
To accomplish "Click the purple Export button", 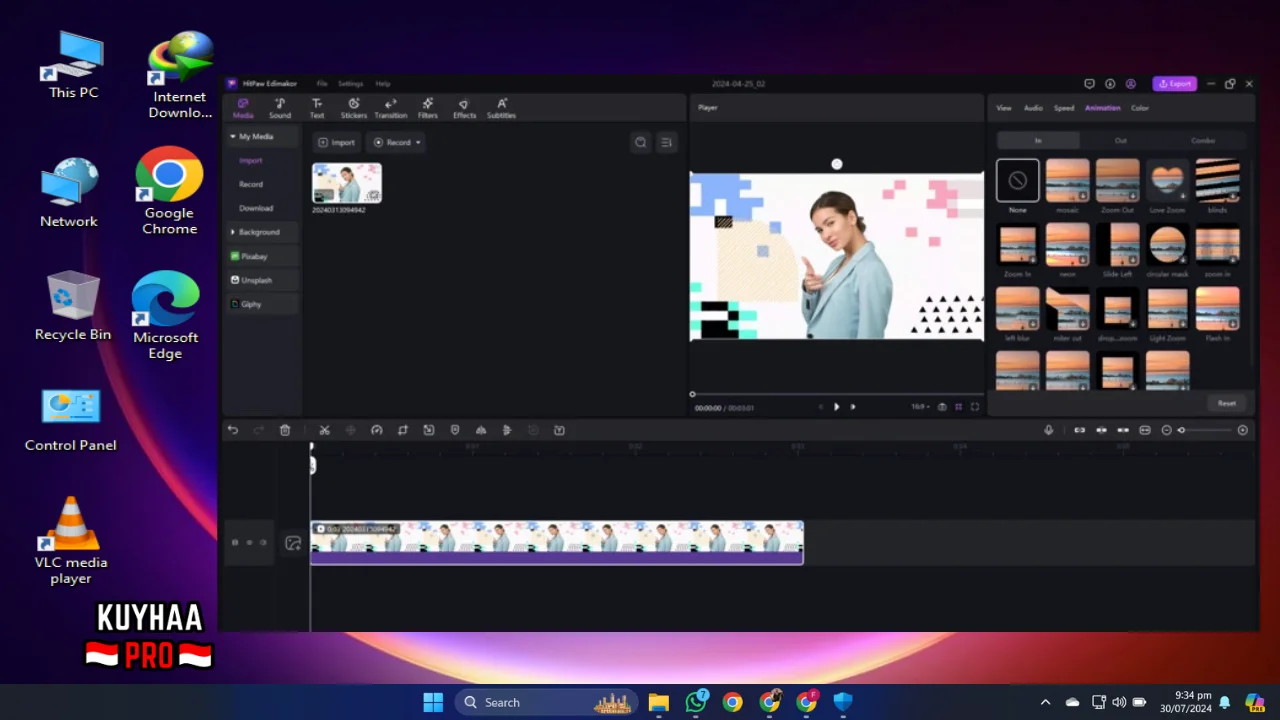I will (x=1175, y=84).
